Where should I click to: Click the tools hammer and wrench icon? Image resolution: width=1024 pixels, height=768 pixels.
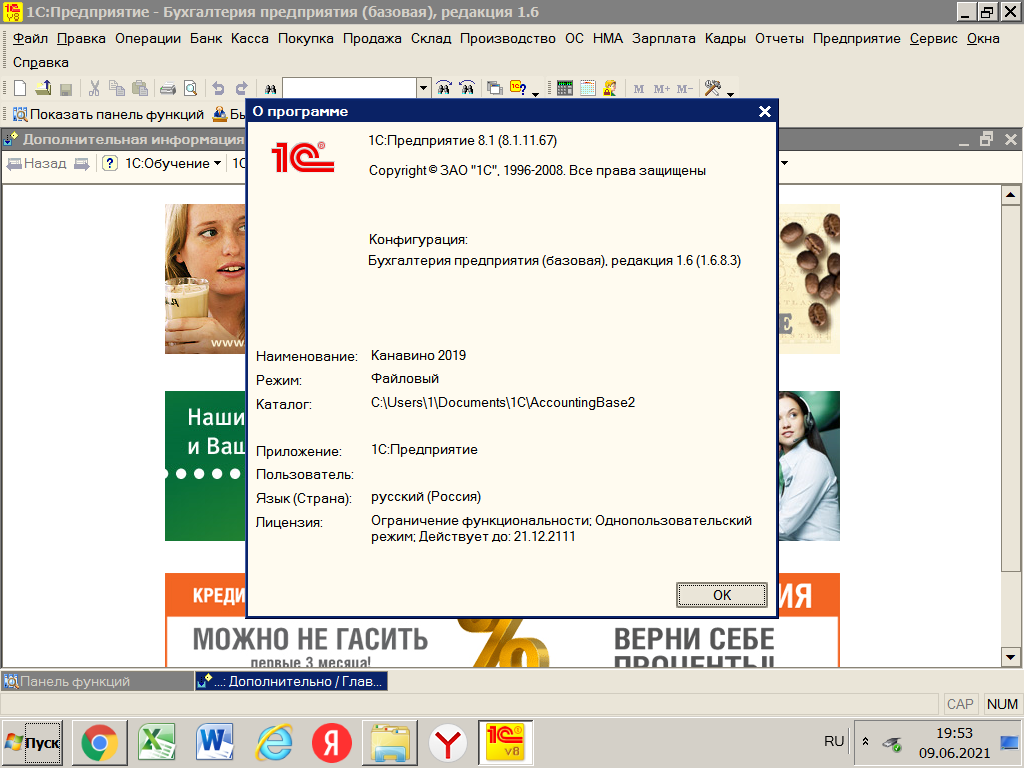click(712, 88)
